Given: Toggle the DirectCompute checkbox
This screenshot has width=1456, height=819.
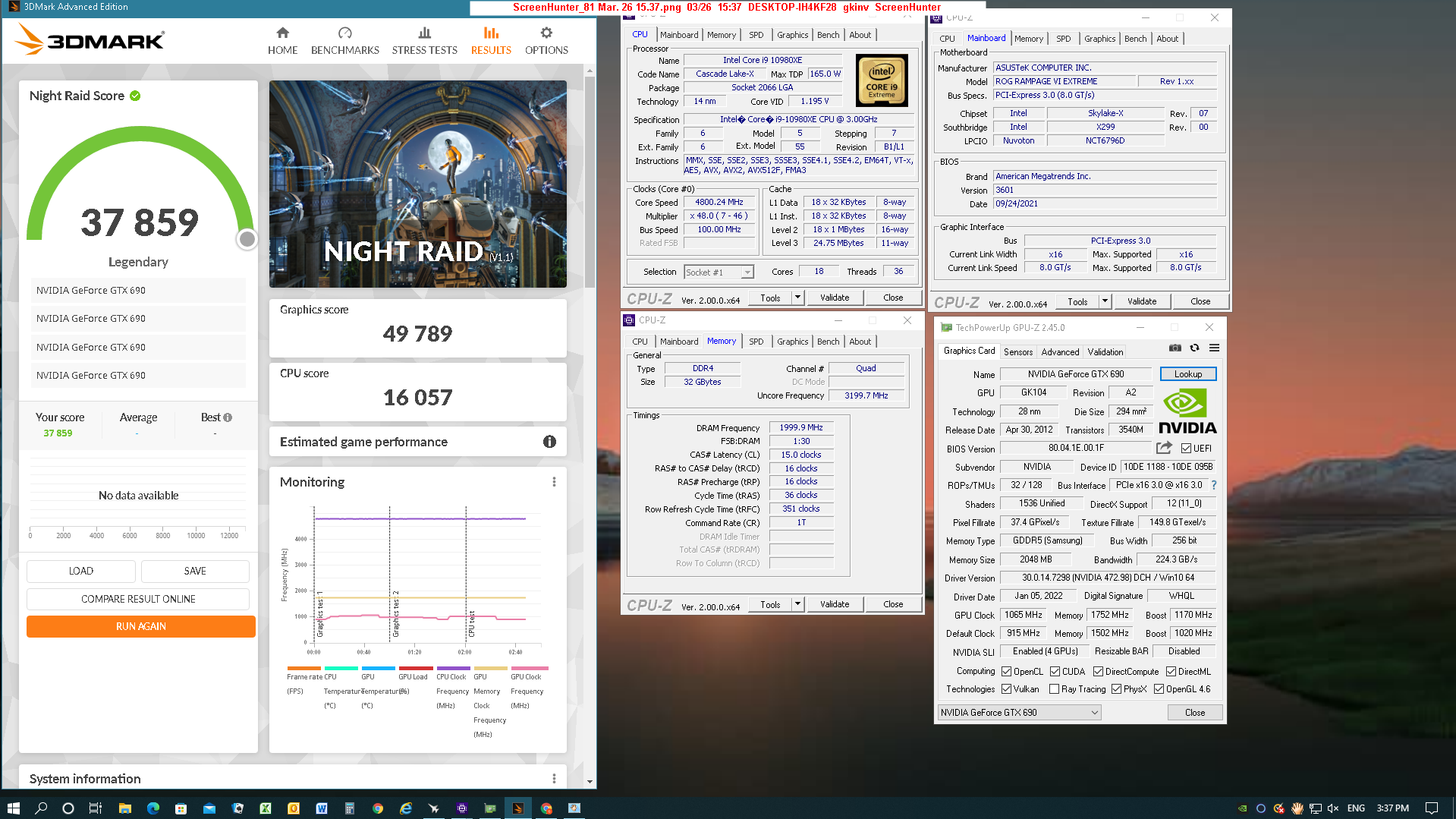Looking at the screenshot, I should point(1098,672).
